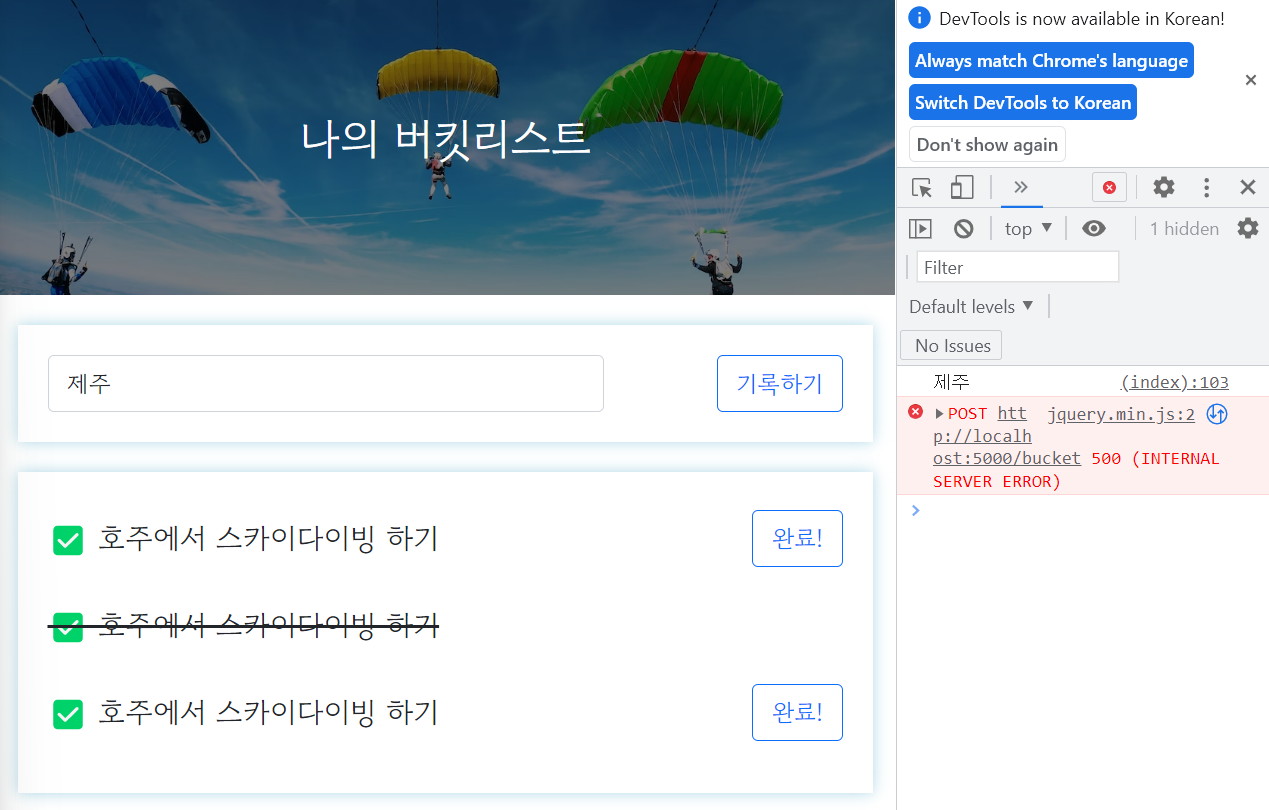Viewport: 1269px width, 810px height.
Task: Focus the console Filter field
Action: pos(1018,267)
